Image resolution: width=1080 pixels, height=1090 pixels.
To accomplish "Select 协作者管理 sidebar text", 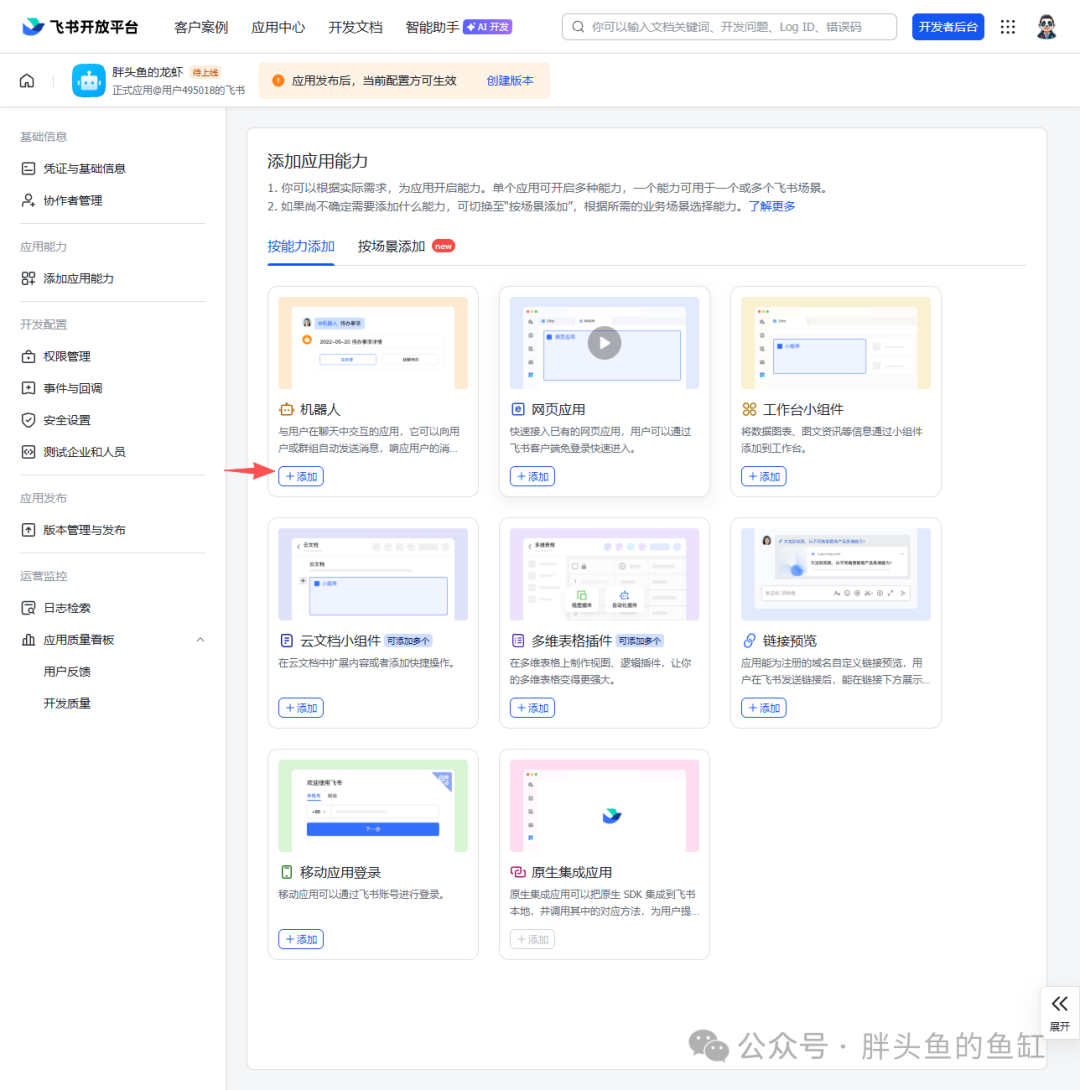I will pos(73,200).
